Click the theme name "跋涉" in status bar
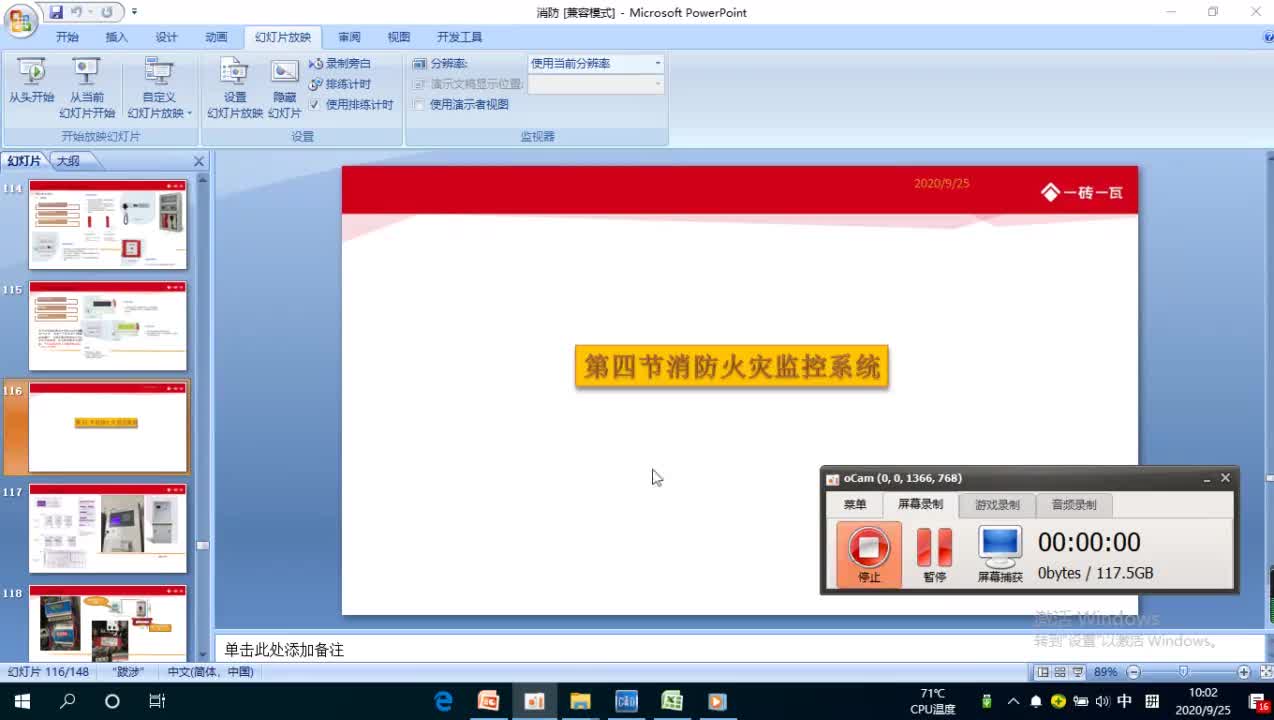Viewport: 1274px width, 720px height. pos(128,672)
